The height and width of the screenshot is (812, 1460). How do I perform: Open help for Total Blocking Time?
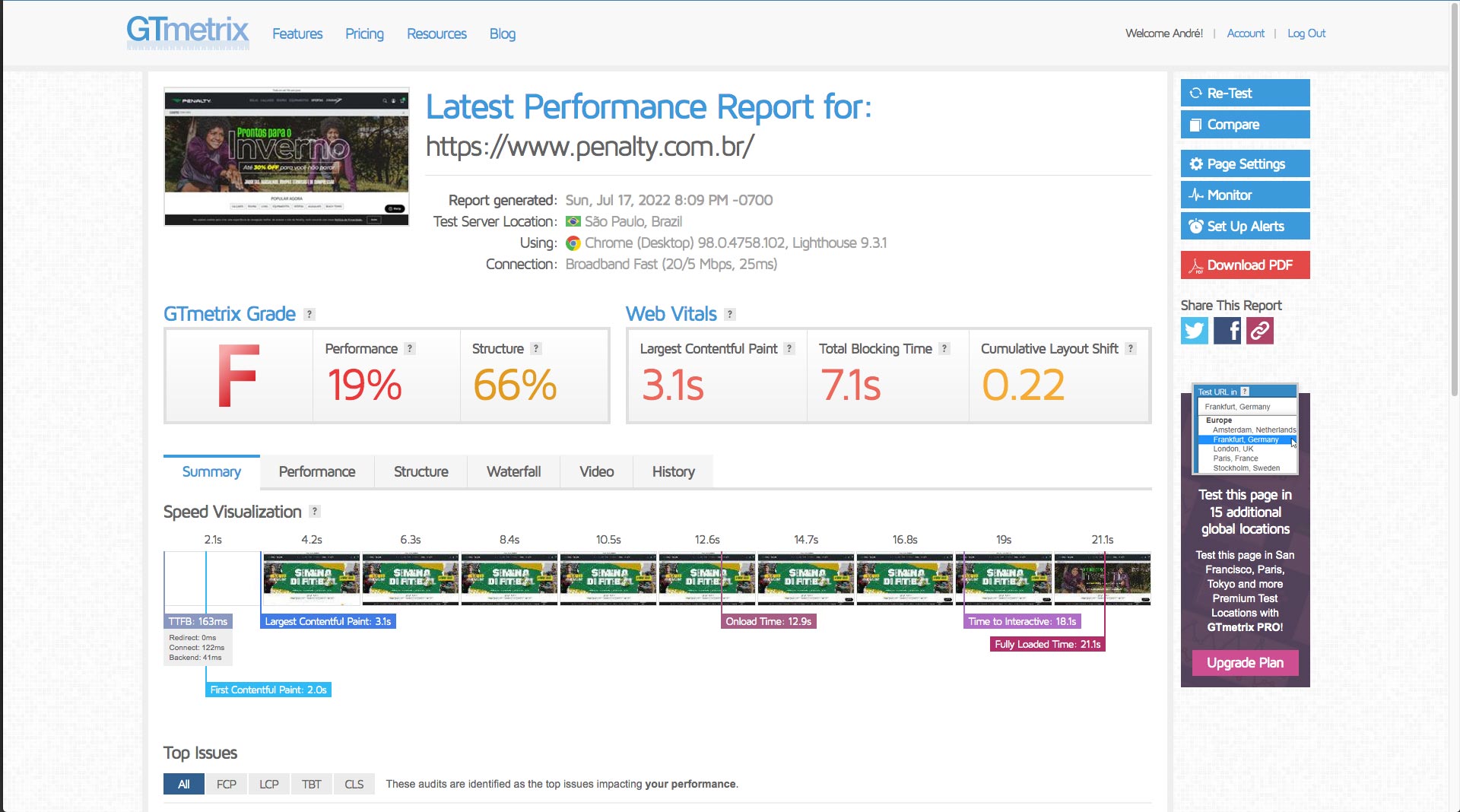[x=944, y=348]
